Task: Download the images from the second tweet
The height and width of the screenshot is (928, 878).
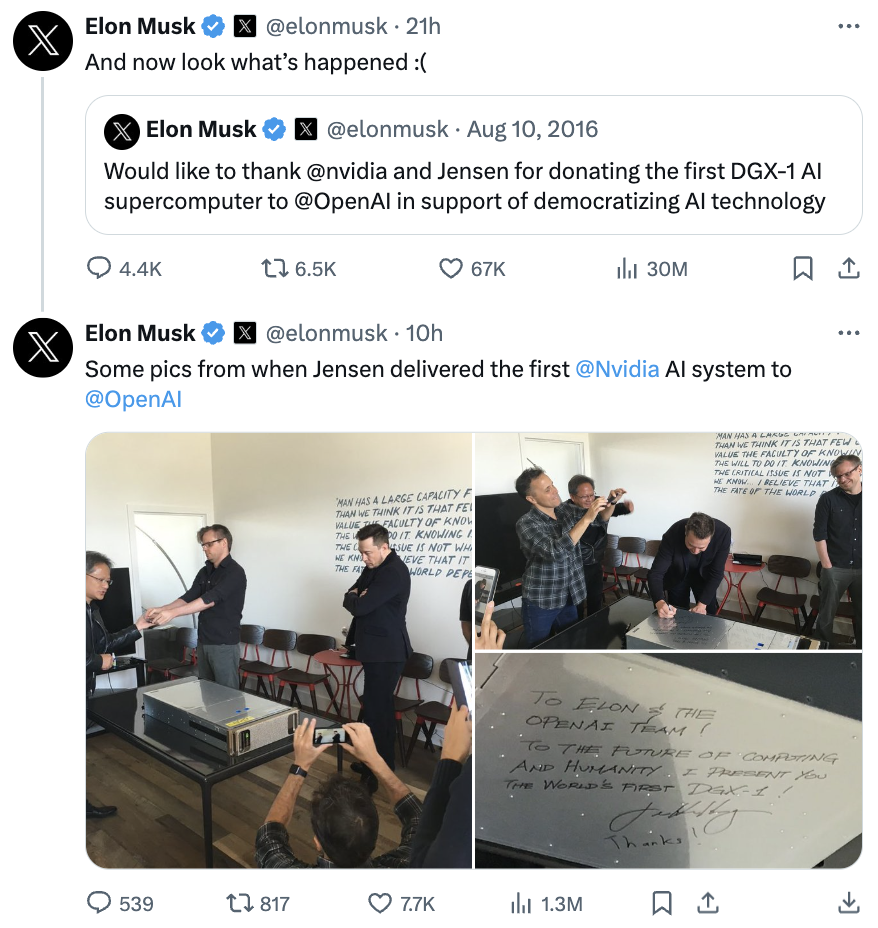Action: 848,903
